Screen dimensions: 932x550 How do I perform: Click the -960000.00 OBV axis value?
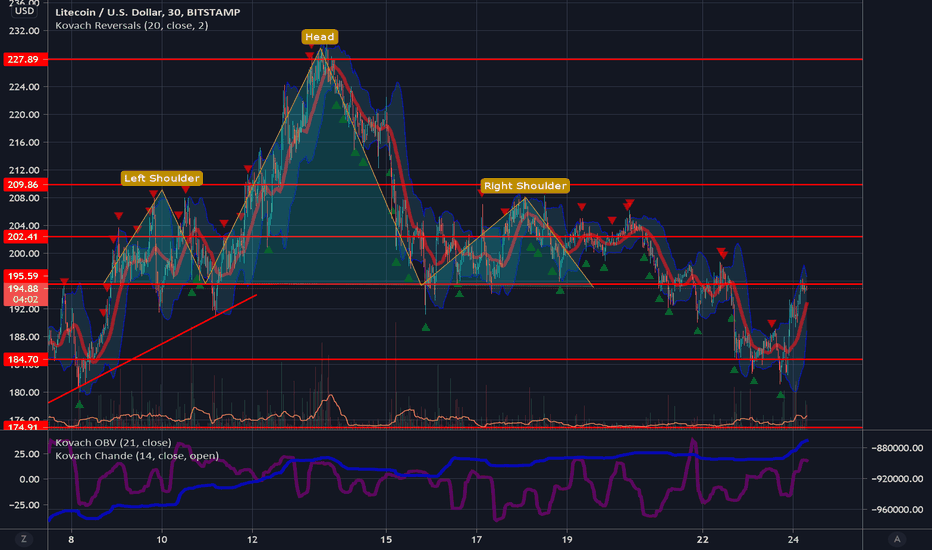tap(897, 510)
